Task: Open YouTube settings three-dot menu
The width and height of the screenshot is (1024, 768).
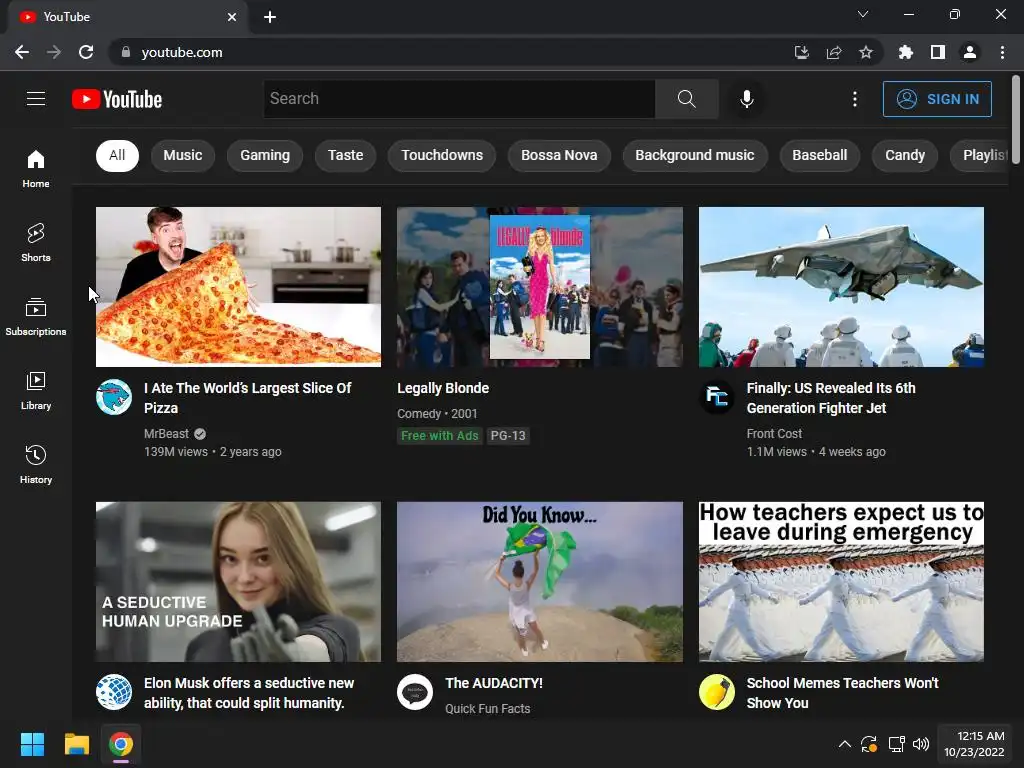Action: coord(854,99)
